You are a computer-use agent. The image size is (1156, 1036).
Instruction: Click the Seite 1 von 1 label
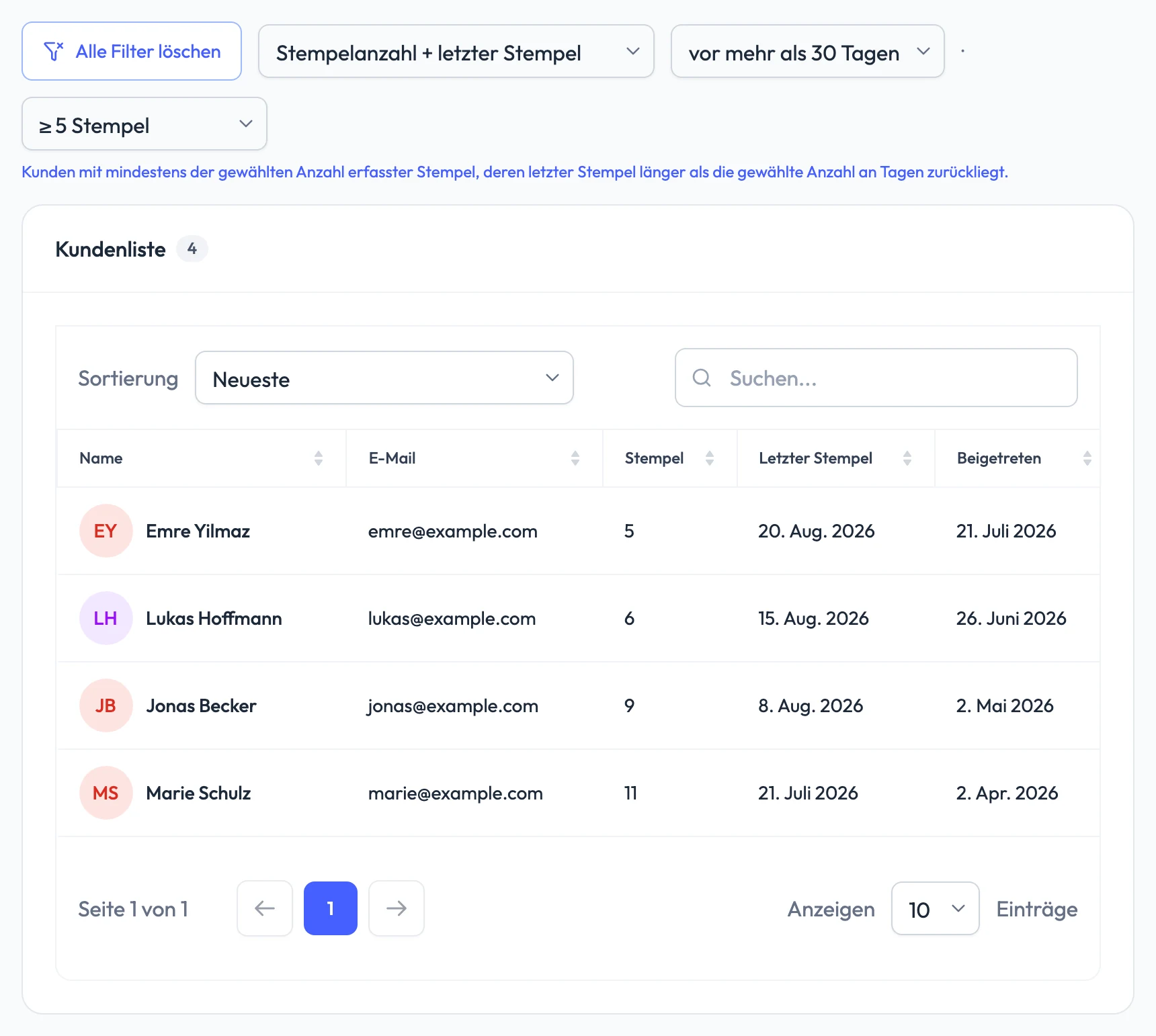[x=133, y=909]
